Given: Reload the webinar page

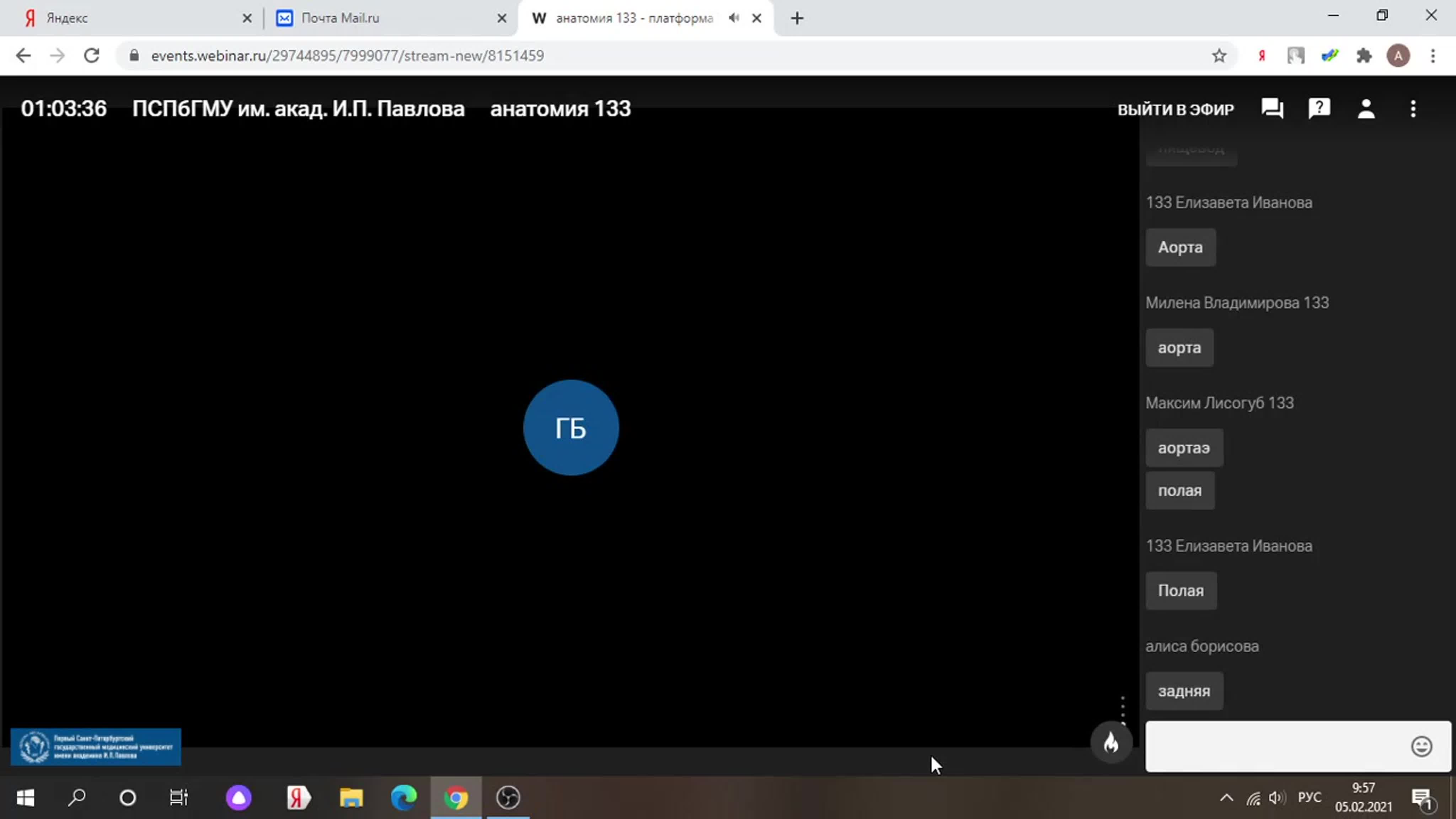Looking at the screenshot, I should [x=92, y=55].
